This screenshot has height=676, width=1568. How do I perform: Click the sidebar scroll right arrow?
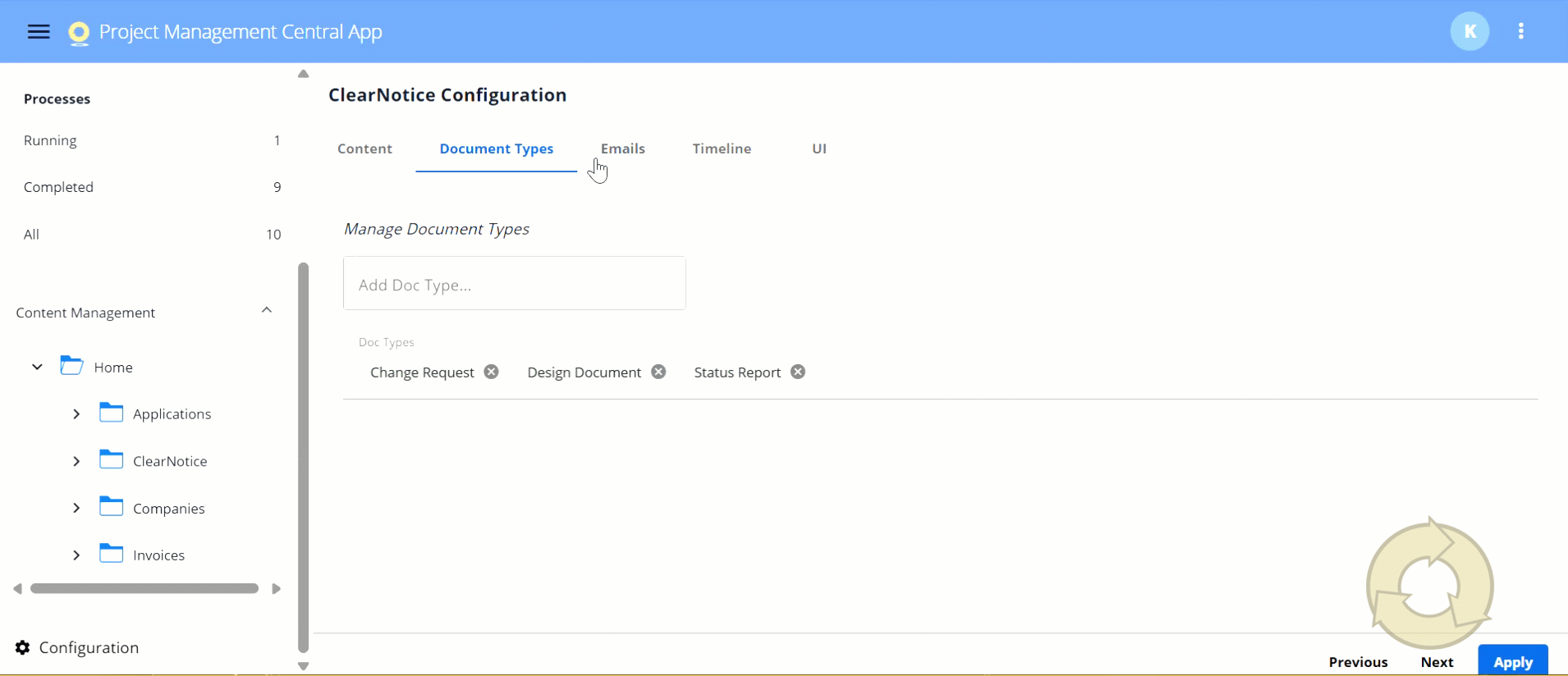click(277, 588)
